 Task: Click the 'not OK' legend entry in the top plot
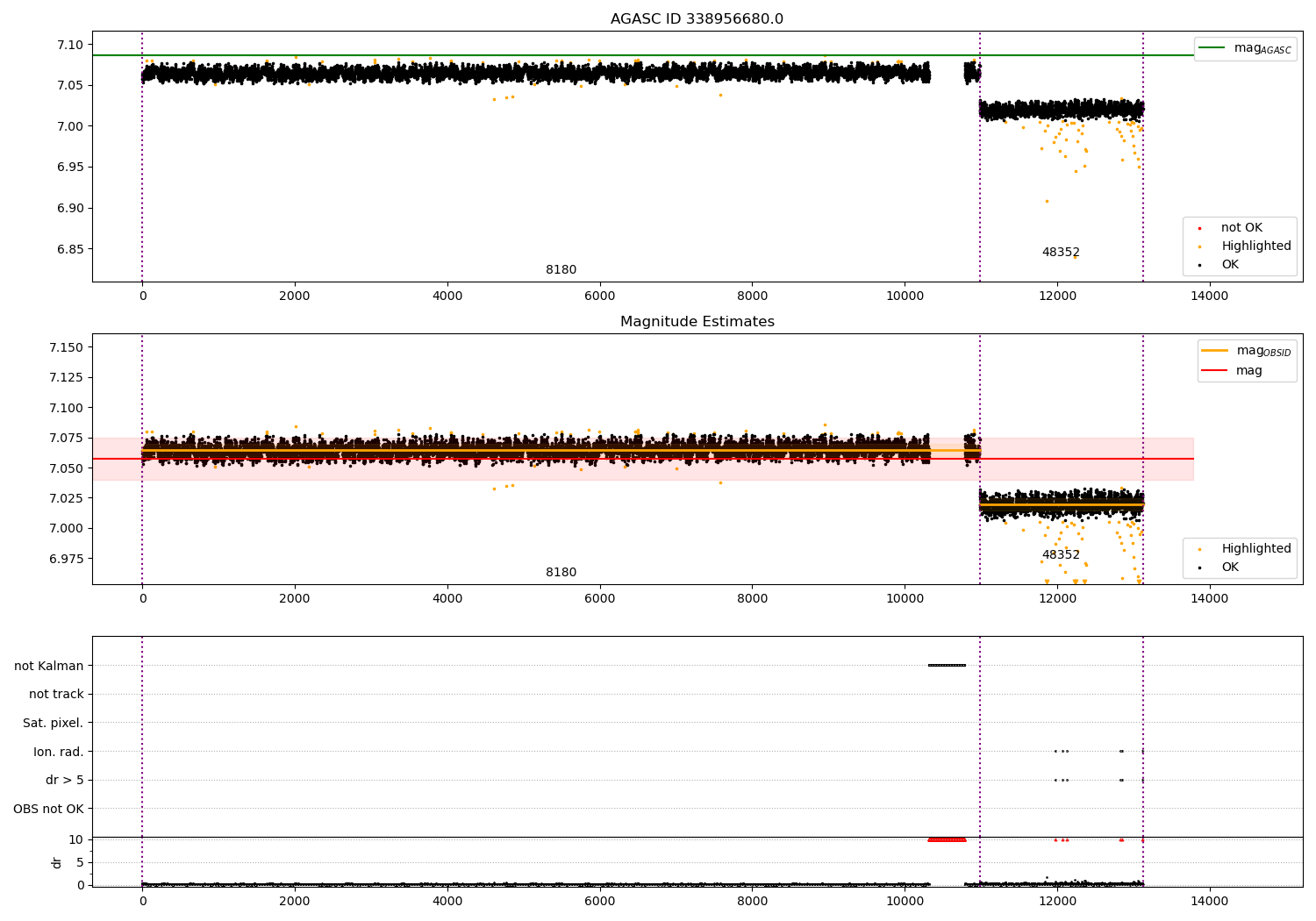[x=1241, y=227]
